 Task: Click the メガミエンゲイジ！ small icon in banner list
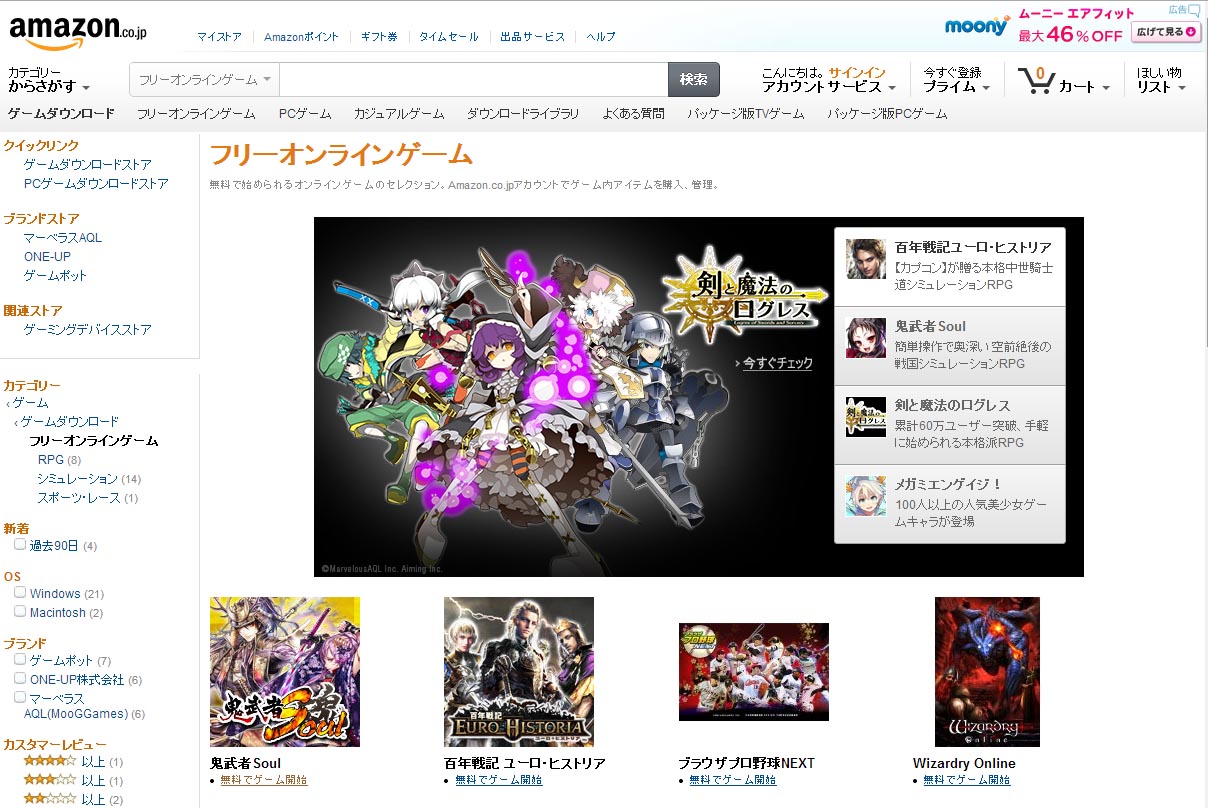865,496
